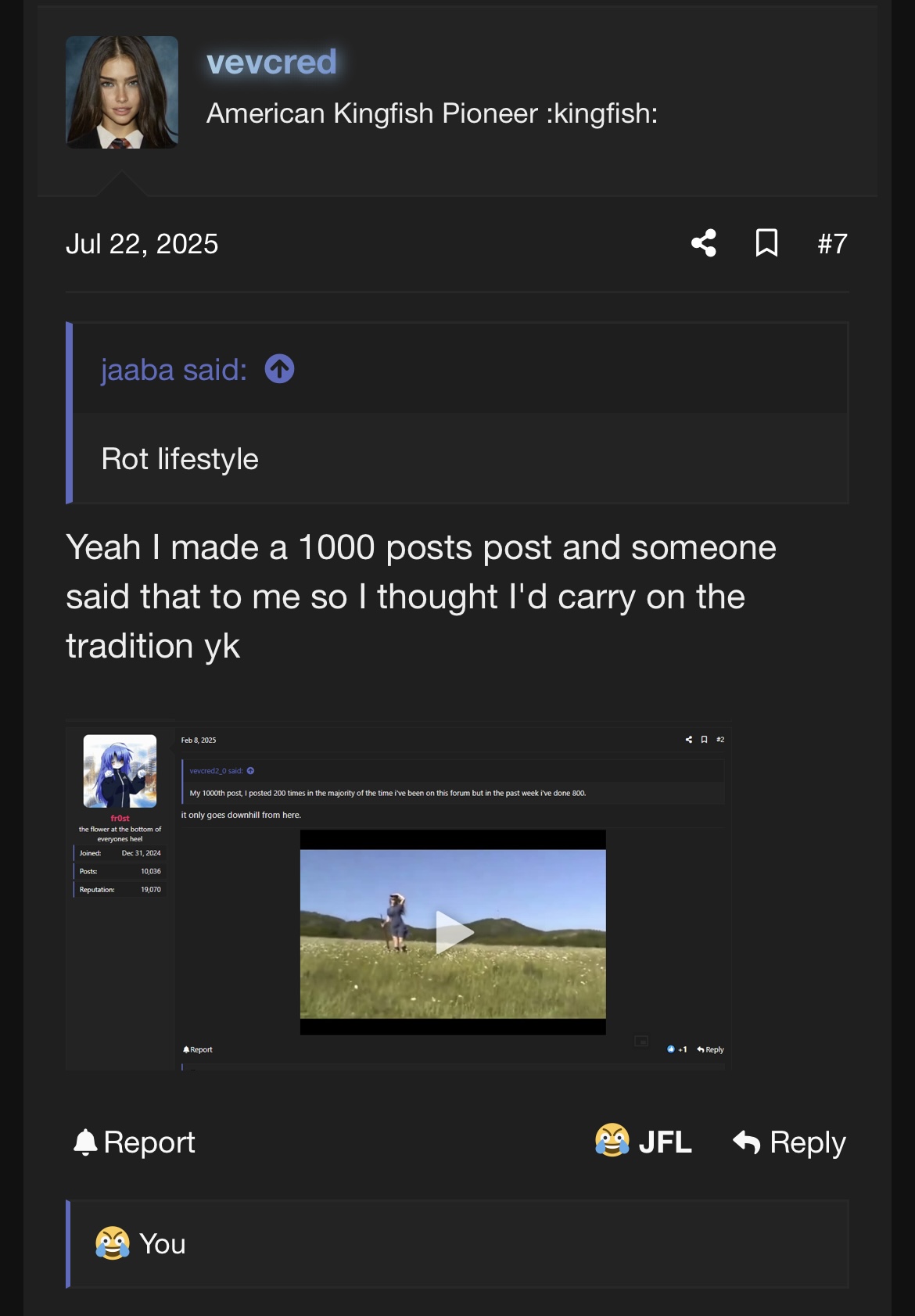Click the Report bell icon

tap(85, 1142)
